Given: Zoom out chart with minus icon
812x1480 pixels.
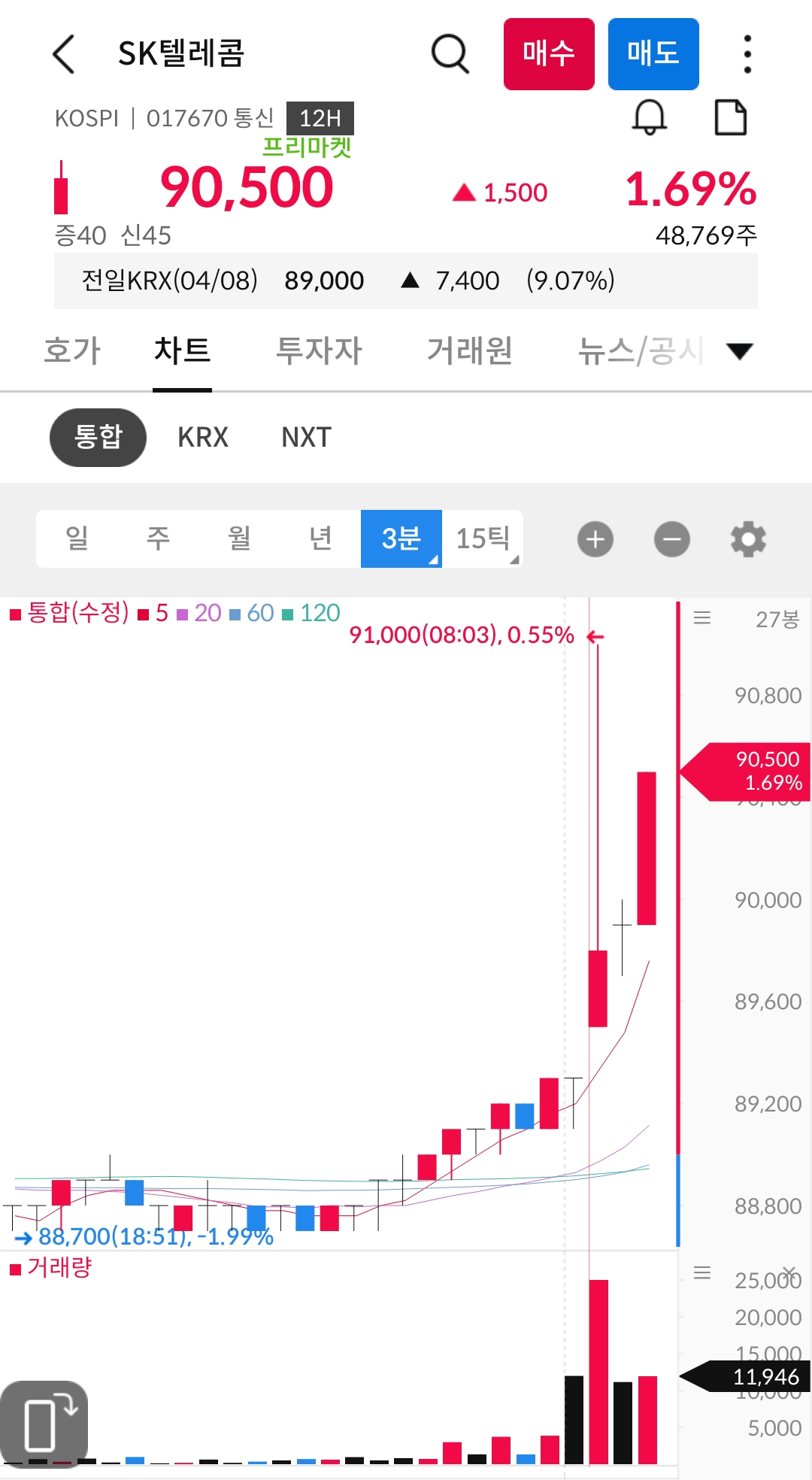Looking at the screenshot, I should (x=672, y=539).
